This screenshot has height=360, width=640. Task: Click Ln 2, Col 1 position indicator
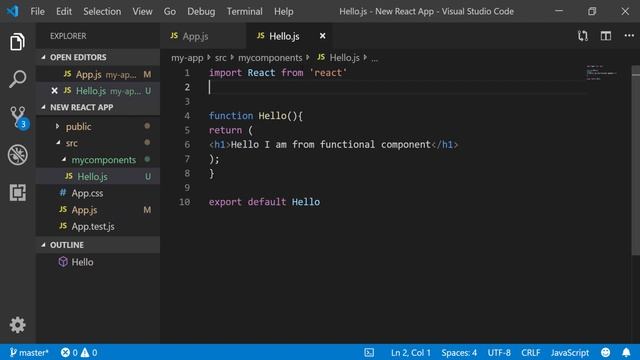[x=411, y=352]
